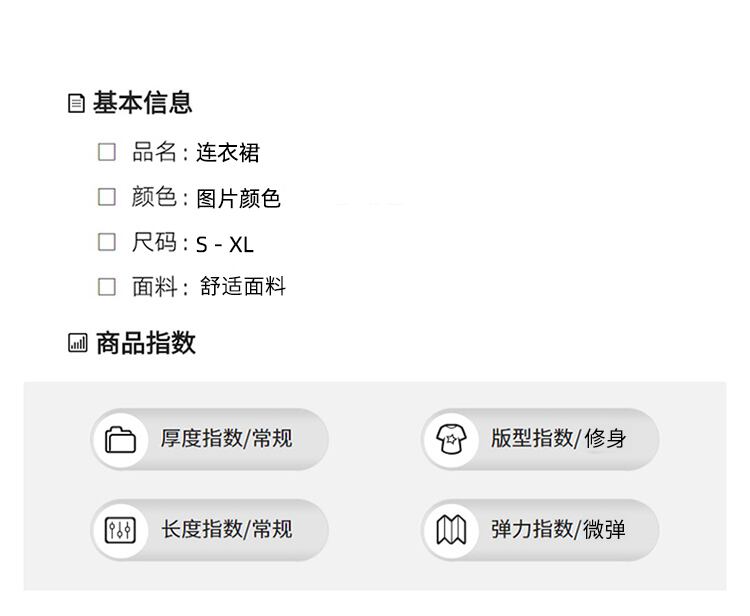Click the 基本信息 section heading
This screenshot has height=616, width=750.
[142, 103]
